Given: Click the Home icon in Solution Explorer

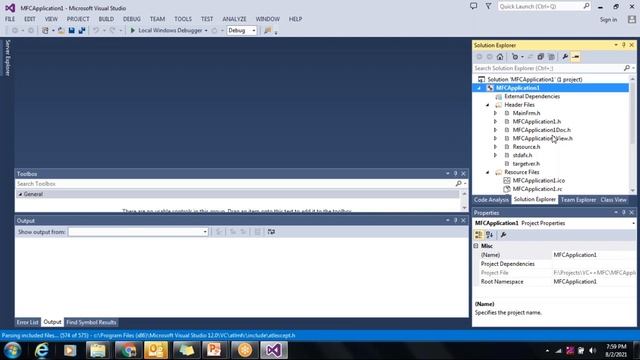Looking at the screenshot, I should click(x=500, y=57).
